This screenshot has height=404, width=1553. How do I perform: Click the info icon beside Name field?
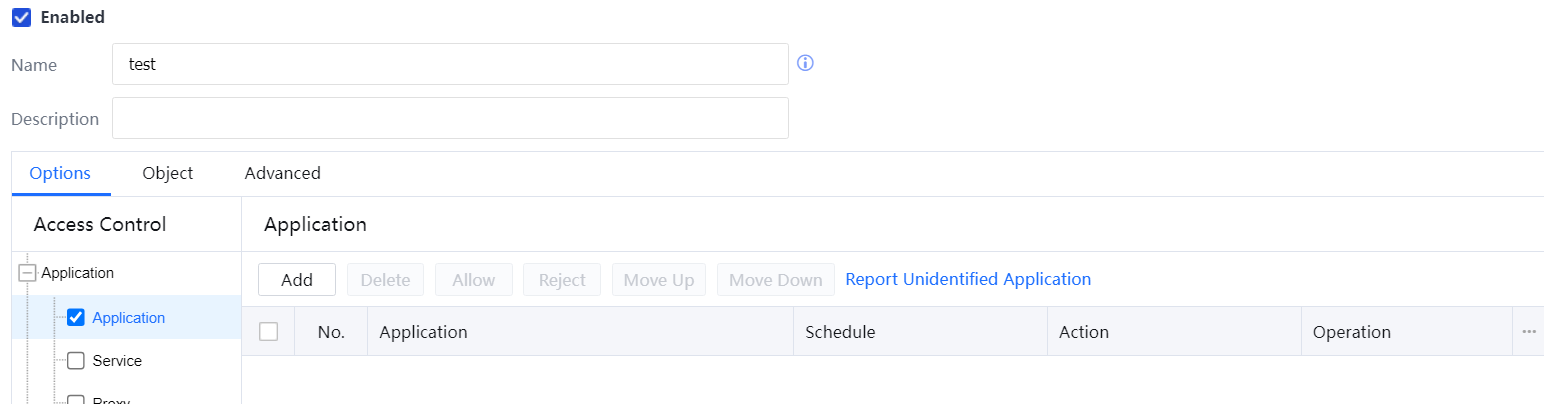click(x=805, y=63)
